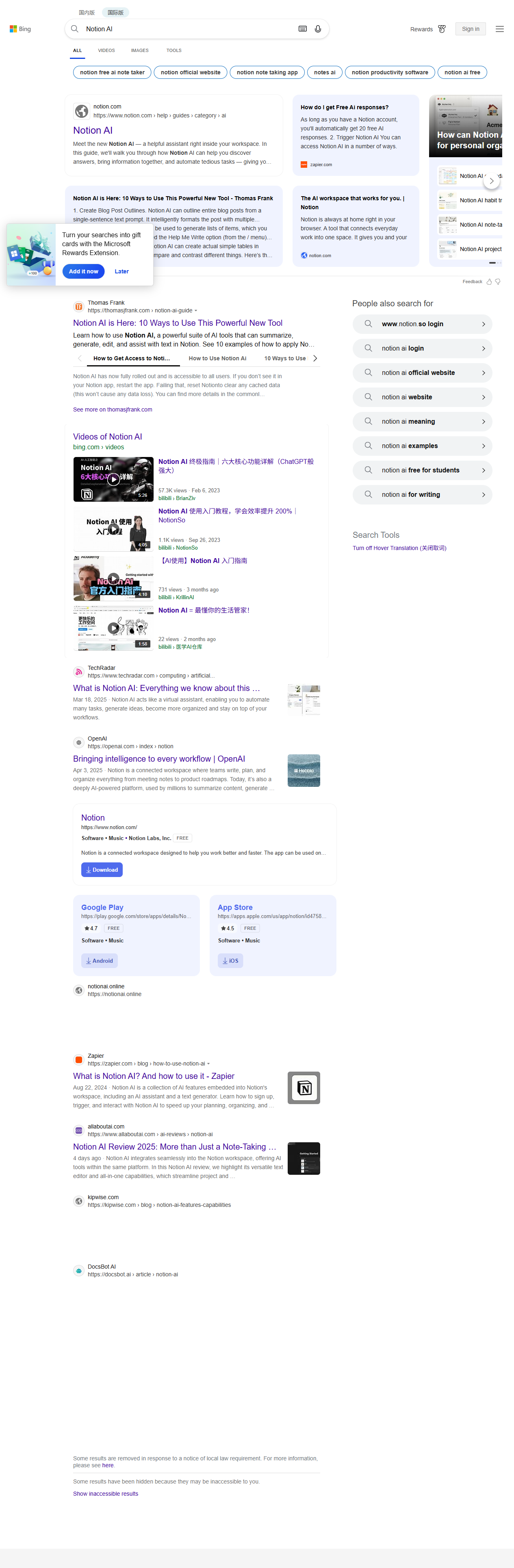Play the Notion AI 5:26 video thumbnail
This screenshot has width=514, height=1568.
[113, 479]
